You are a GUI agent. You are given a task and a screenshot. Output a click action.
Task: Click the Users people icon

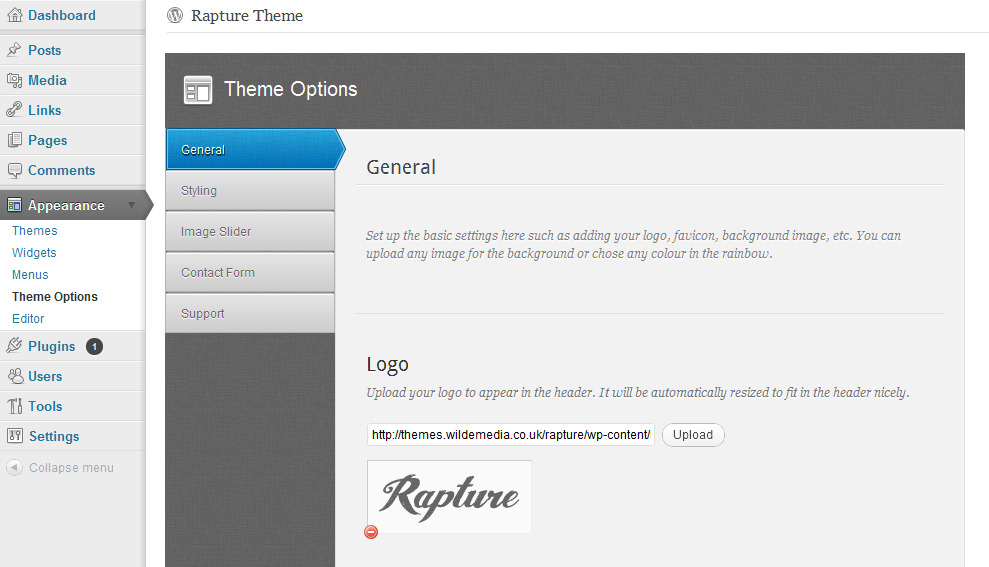click(x=15, y=376)
